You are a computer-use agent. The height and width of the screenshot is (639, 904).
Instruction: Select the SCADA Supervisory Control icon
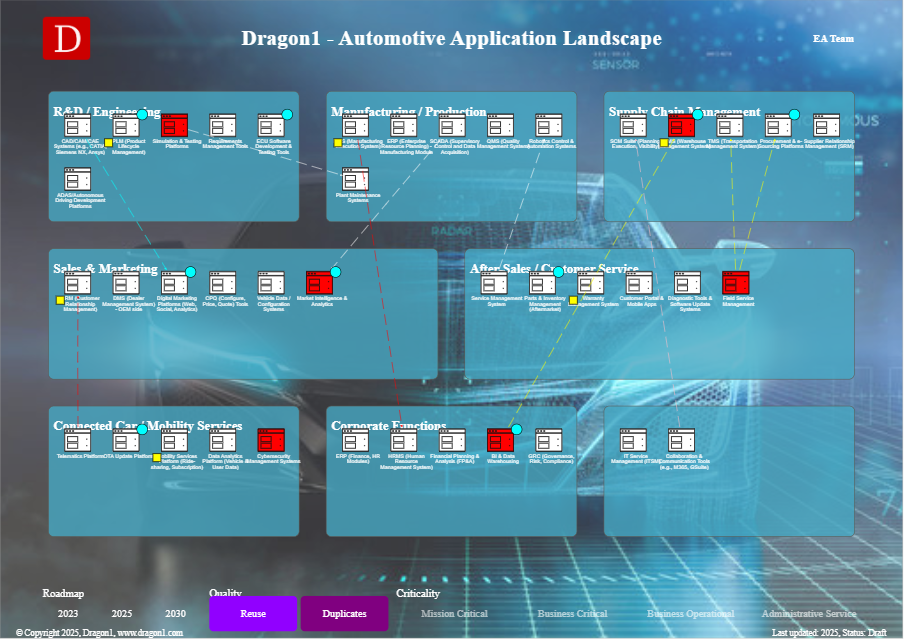point(453,125)
